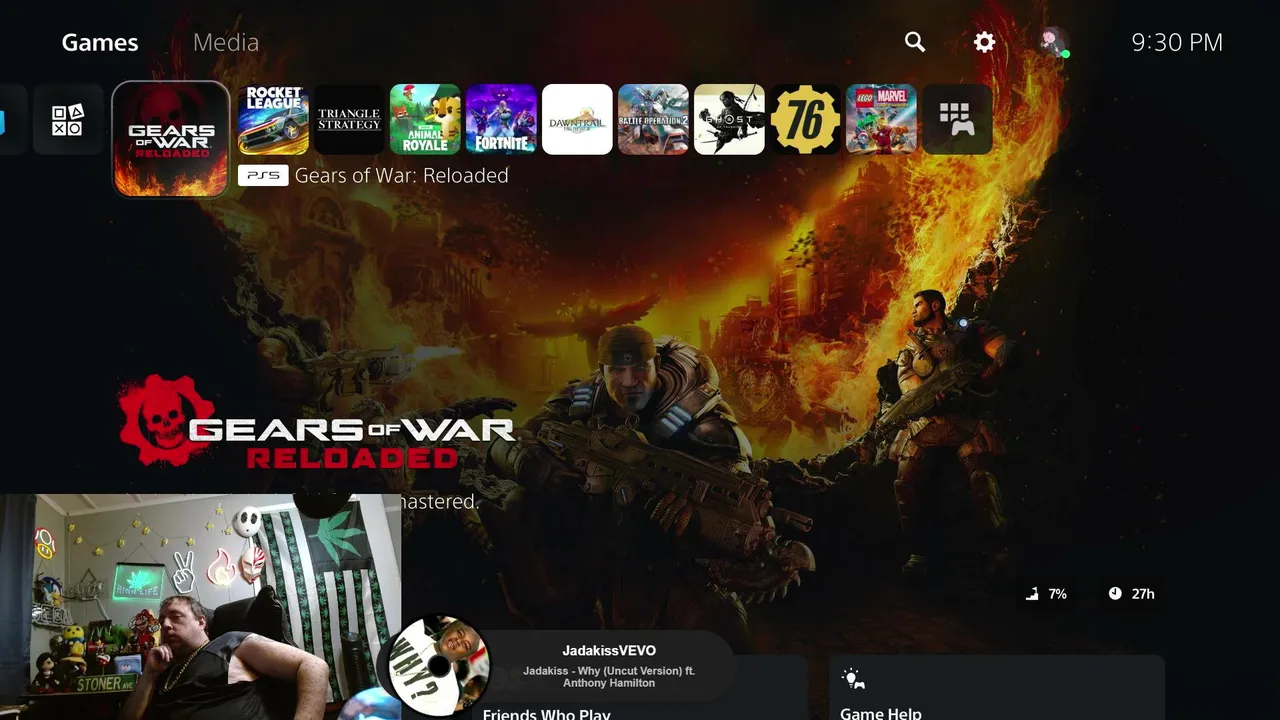Viewport: 1280px width, 720px height.
Task: Open the user profile avatar
Action: [1053, 42]
